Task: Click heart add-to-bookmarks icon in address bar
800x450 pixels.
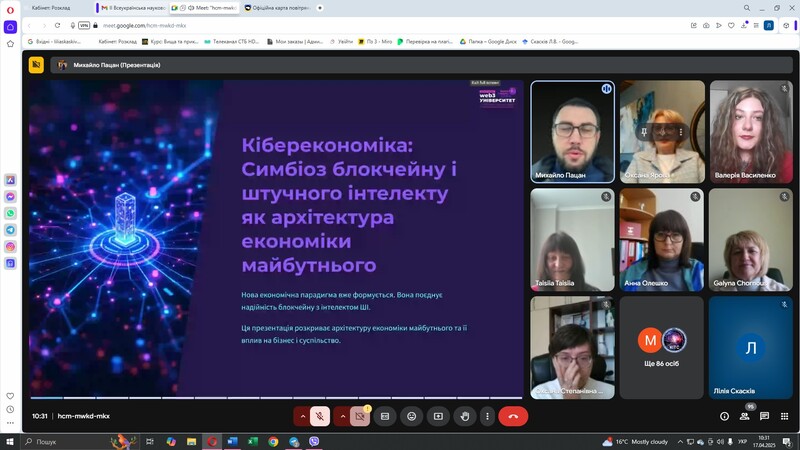Action: [x=731, y=26]
